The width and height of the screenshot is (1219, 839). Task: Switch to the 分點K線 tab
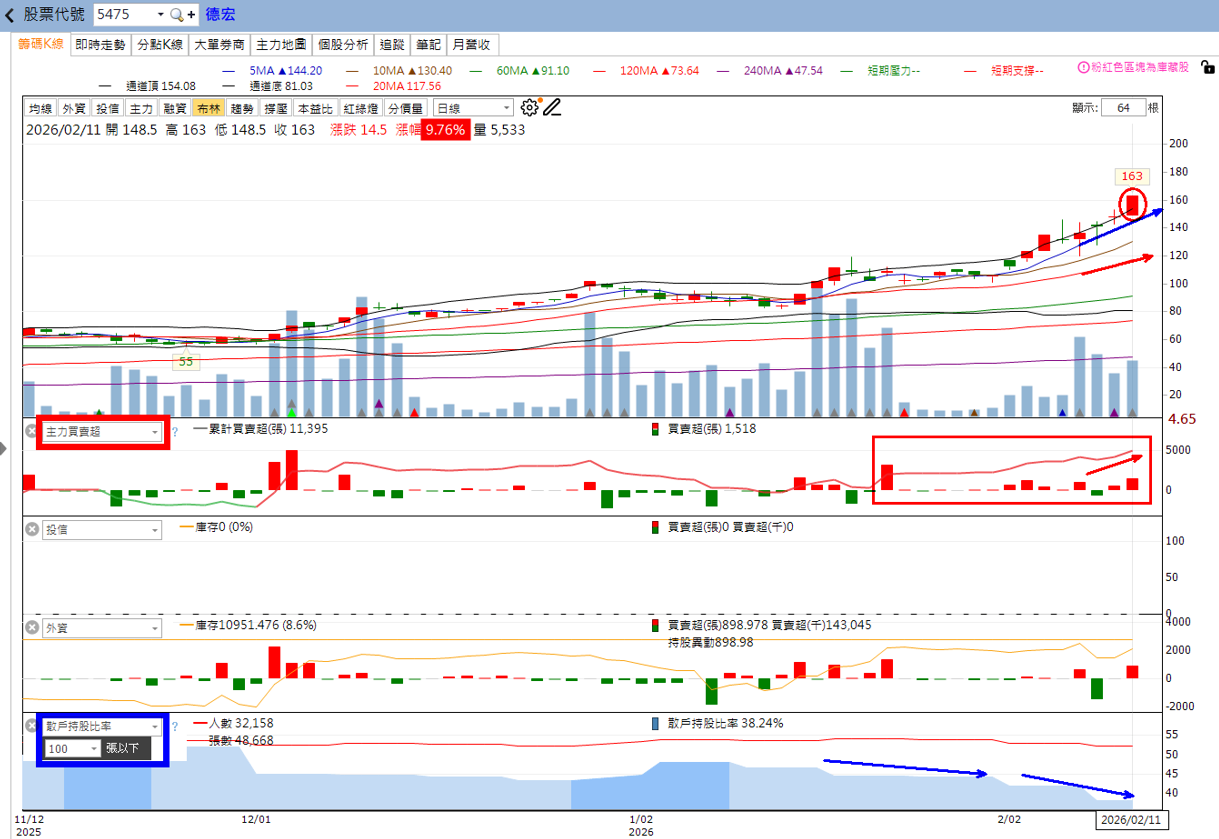160,45
